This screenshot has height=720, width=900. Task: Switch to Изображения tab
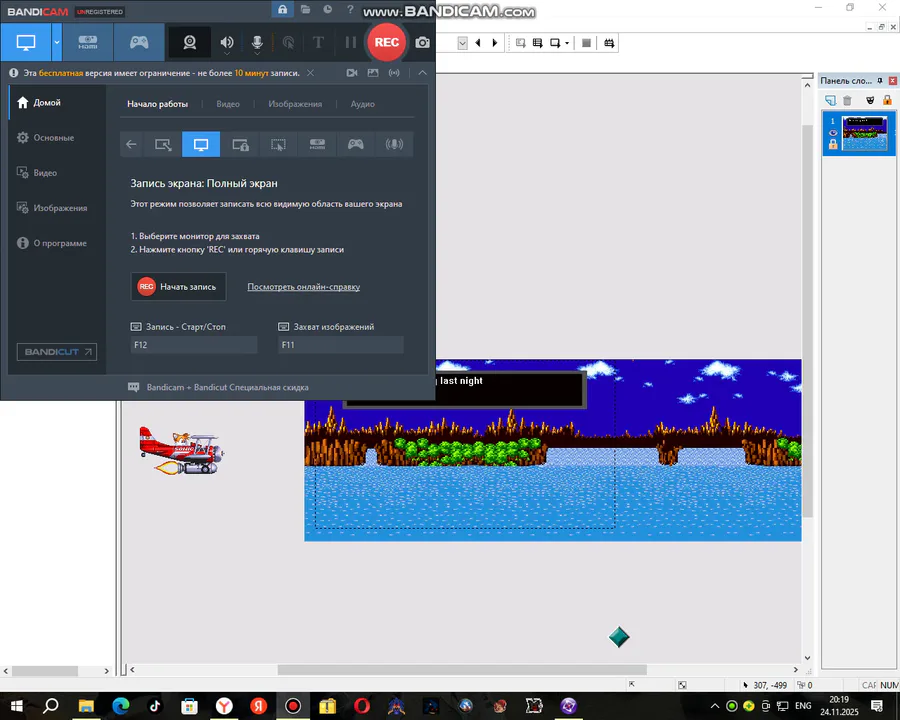[x=295, y=104]
